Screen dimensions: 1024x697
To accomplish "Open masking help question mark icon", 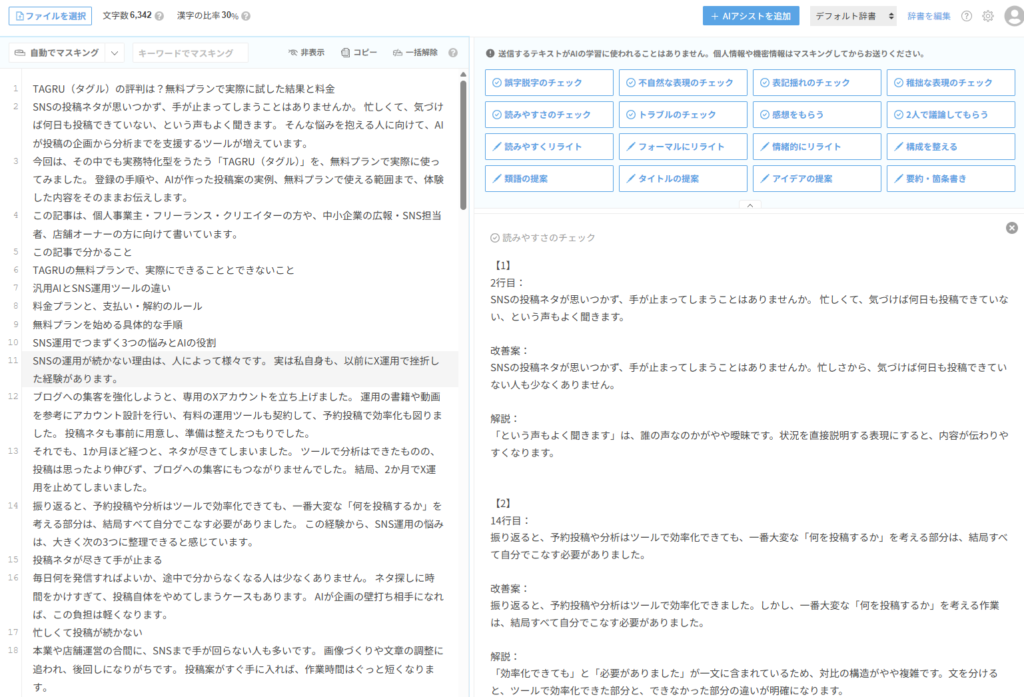I will click(453, 52).
